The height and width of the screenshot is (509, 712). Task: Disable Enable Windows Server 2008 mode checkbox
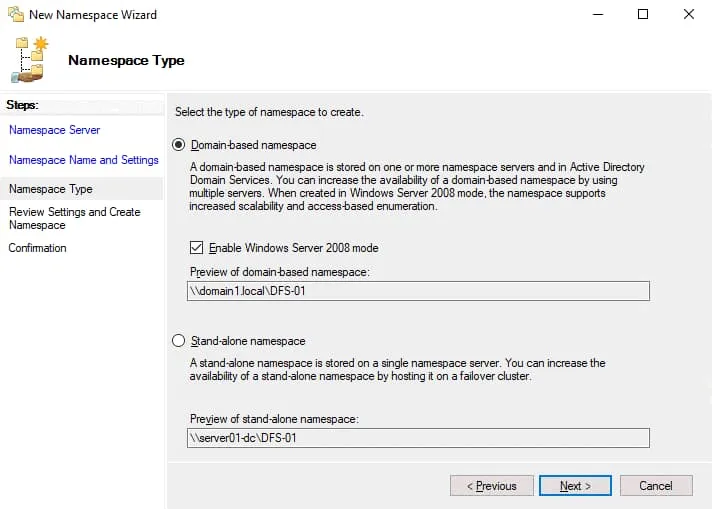[197, 248]
